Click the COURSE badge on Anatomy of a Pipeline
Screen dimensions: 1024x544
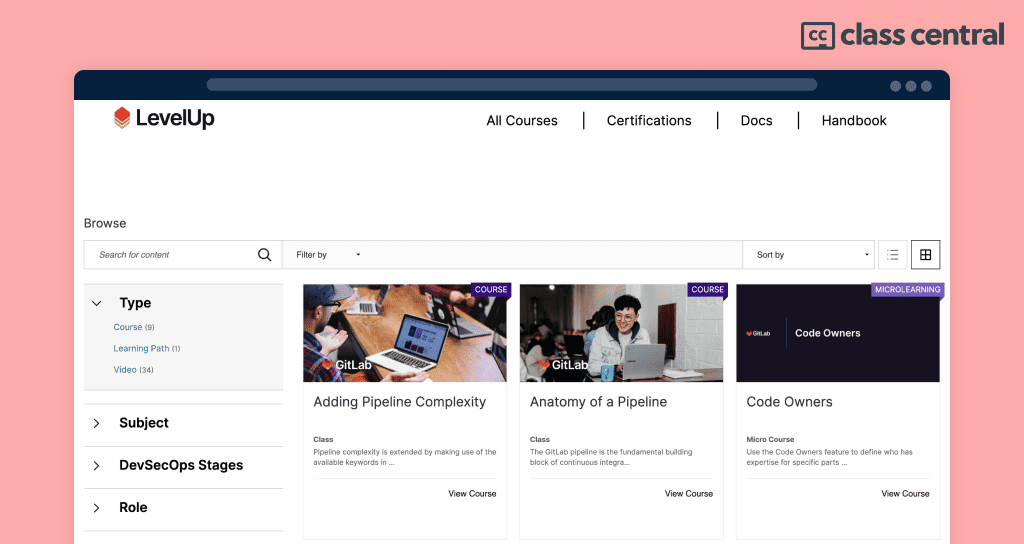(x=707, y=289)
